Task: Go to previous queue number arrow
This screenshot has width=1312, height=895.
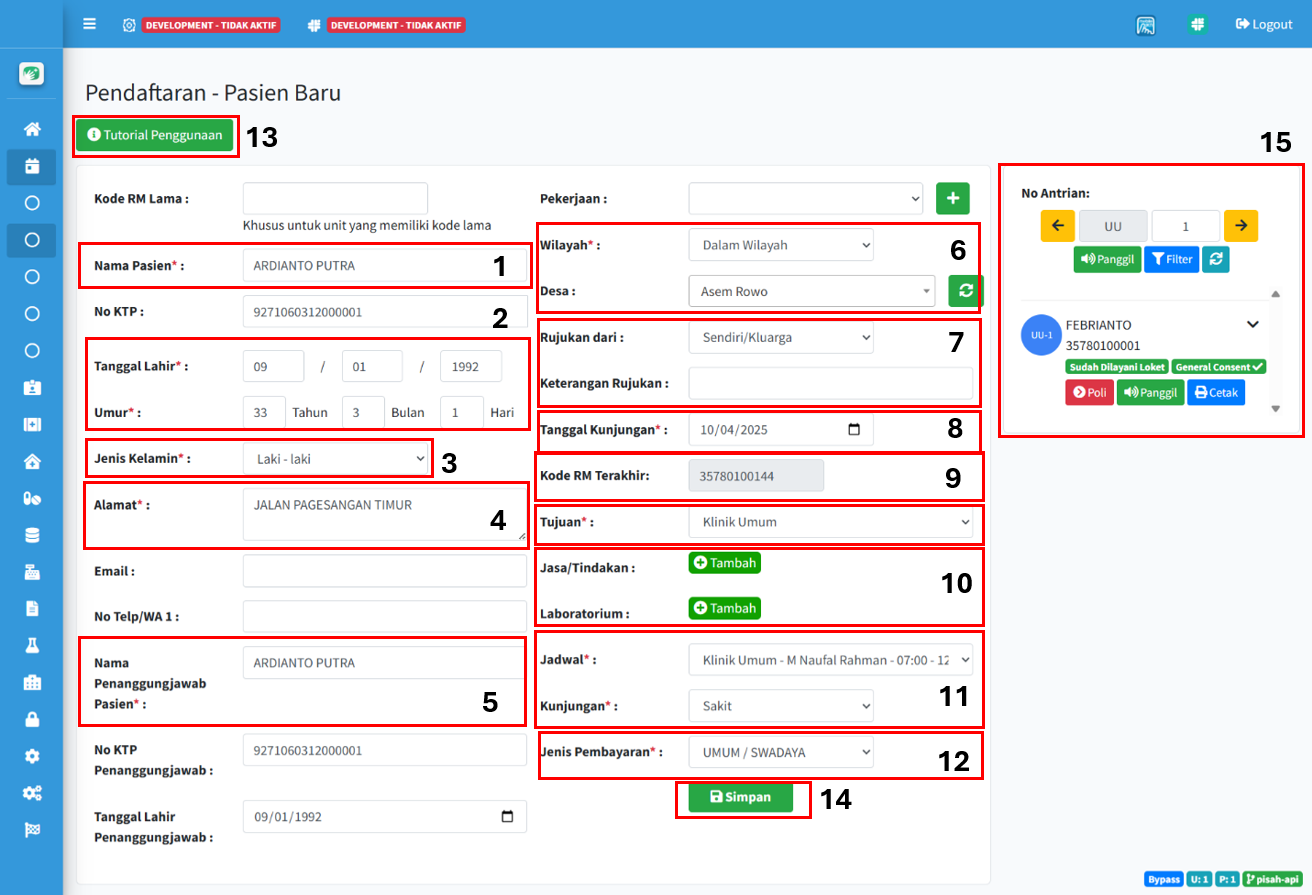Action: 1057,226
